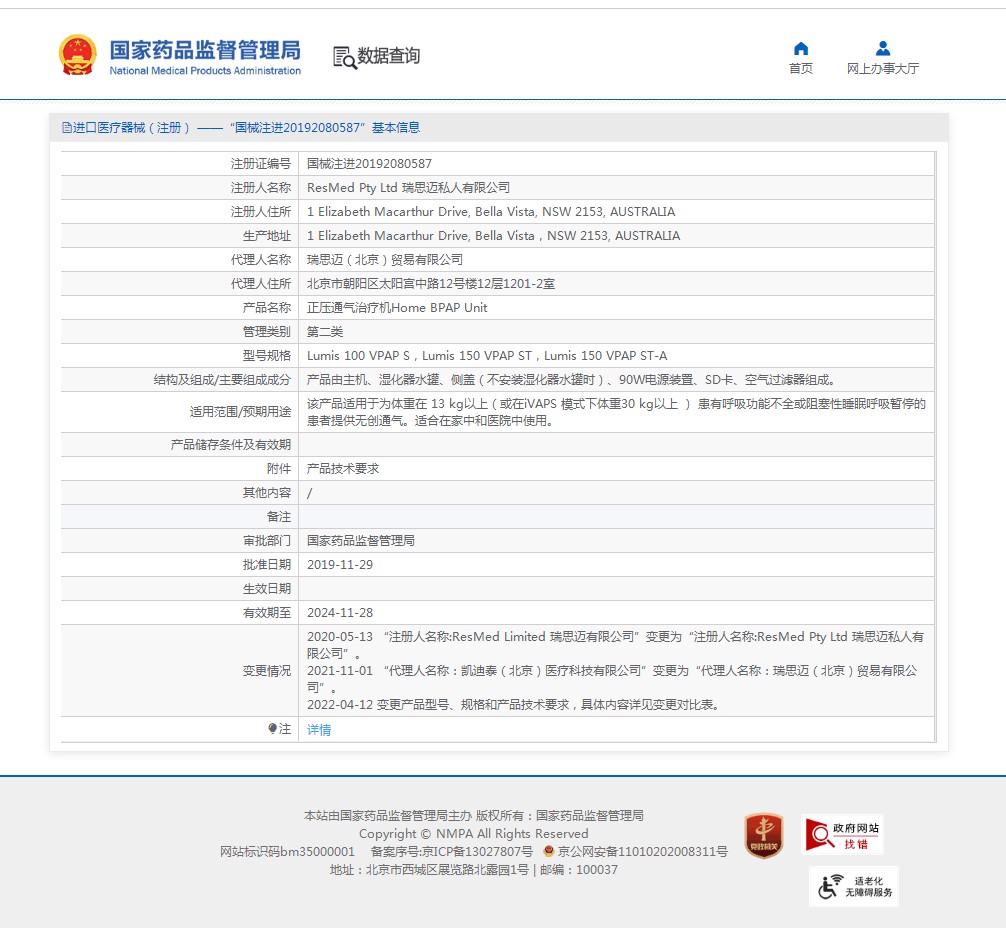Click Copyright © NMPA All Rights Reserved
Image resolution: width=1006 pixels, height=928 pixels.
(x=473, y=833)
